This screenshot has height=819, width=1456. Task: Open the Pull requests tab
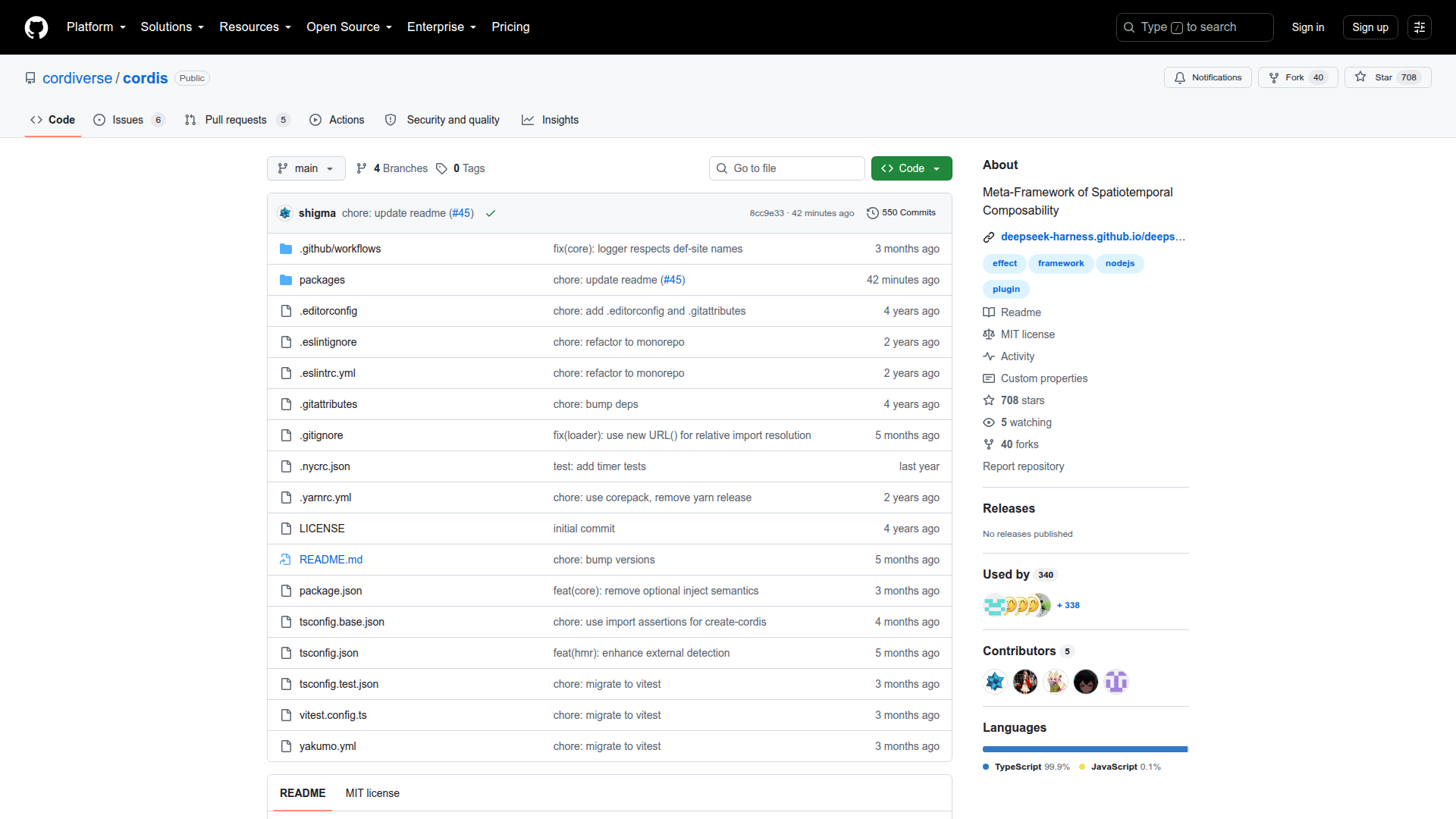click(x=237, y=120)
